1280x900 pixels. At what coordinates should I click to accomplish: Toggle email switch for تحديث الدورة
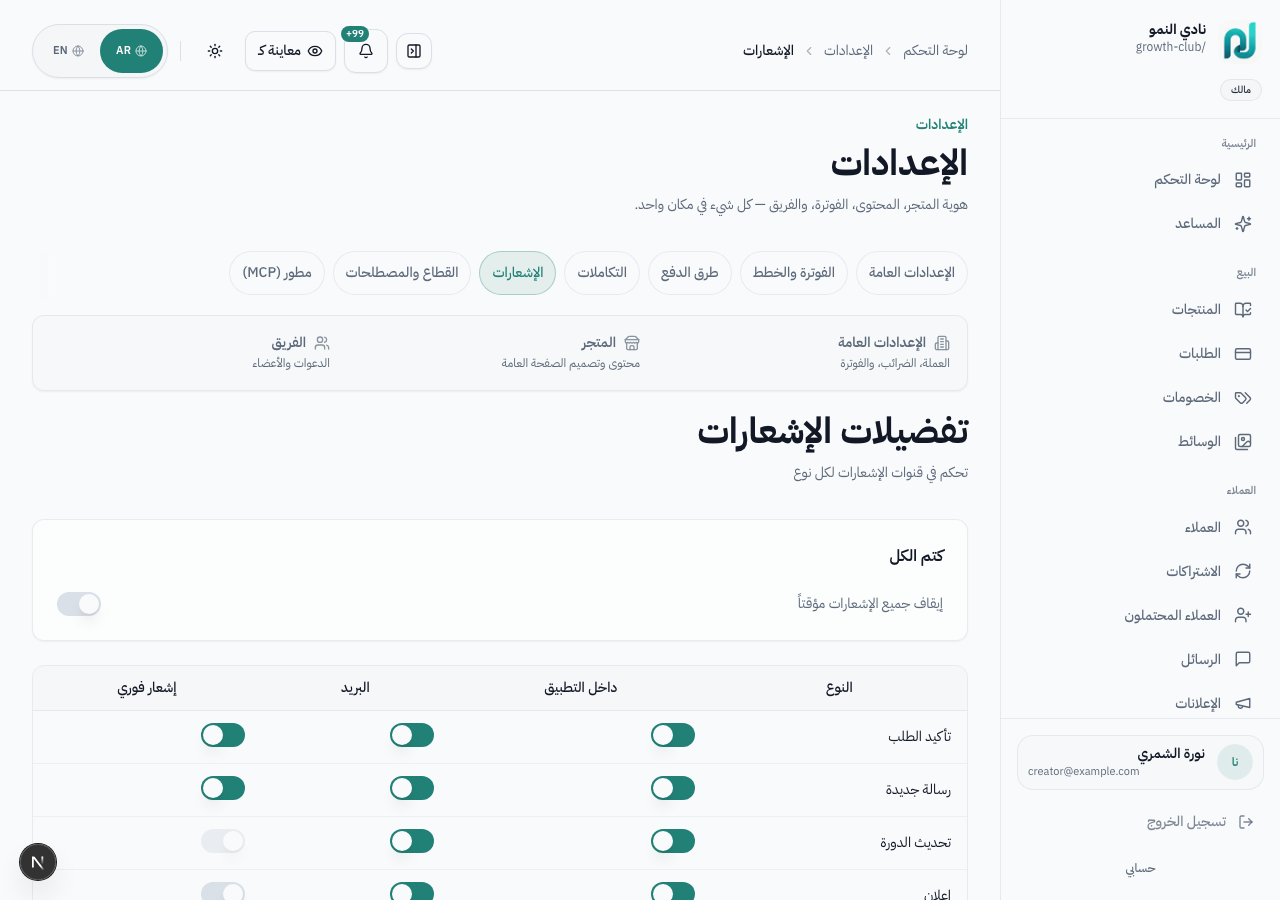tap(412, 842)
